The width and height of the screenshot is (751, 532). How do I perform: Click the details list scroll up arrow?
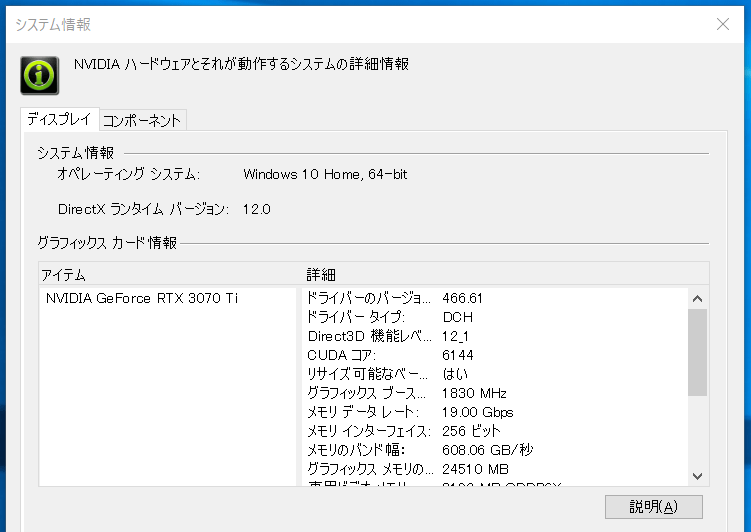697,299
